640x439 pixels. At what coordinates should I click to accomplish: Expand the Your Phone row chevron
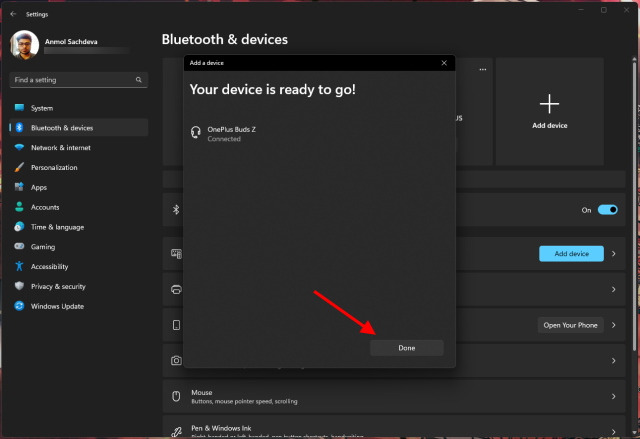point(613,325)
